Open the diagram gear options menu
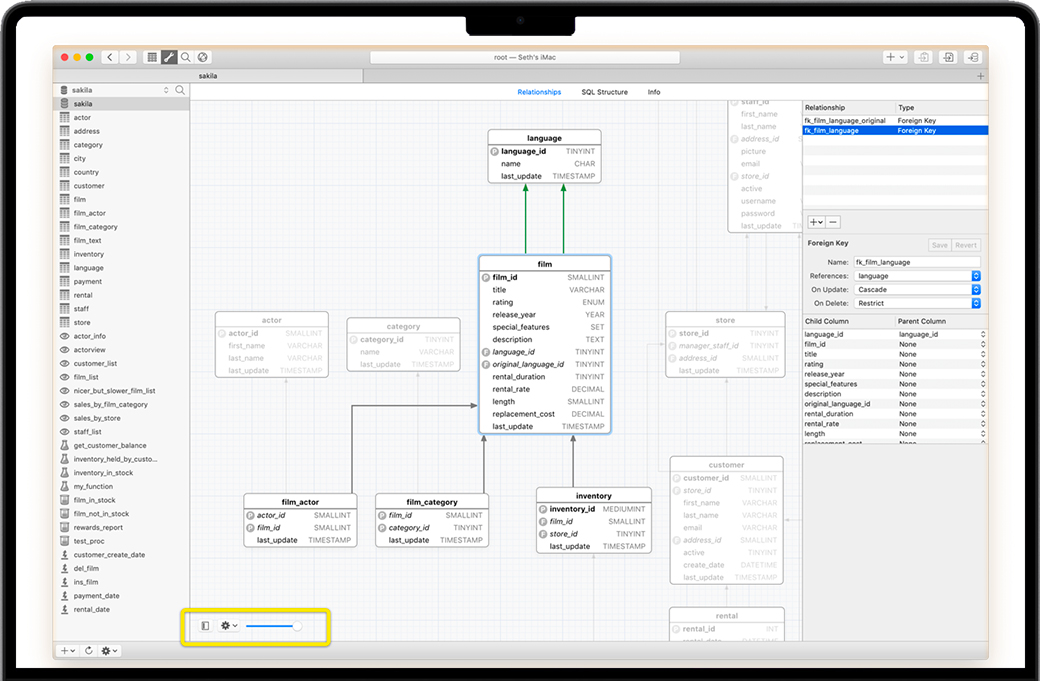This screenshot has height=681, width=1040. [x=228, y=626]
